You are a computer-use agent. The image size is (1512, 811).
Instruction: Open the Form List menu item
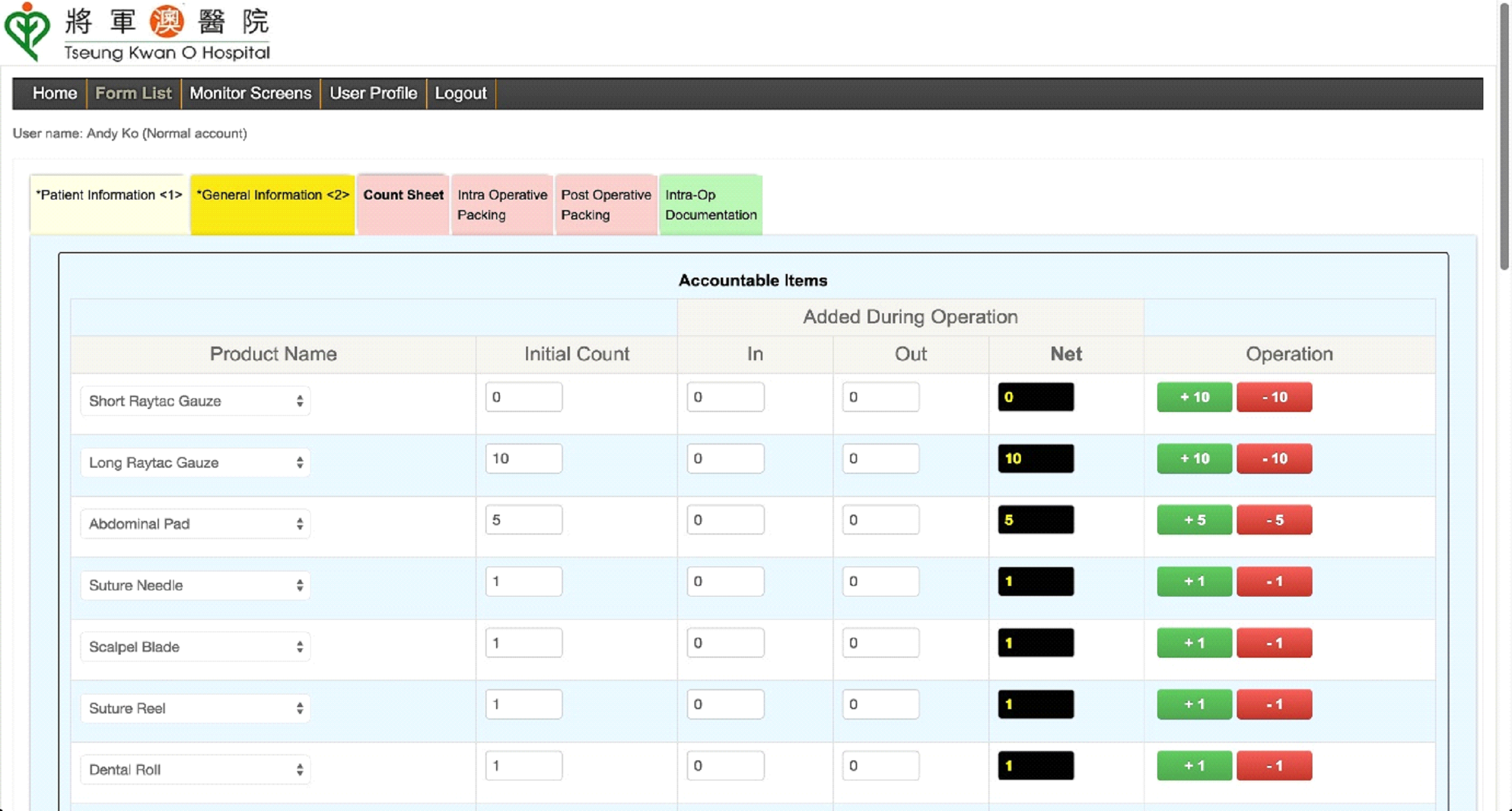(x=133, y=93)
